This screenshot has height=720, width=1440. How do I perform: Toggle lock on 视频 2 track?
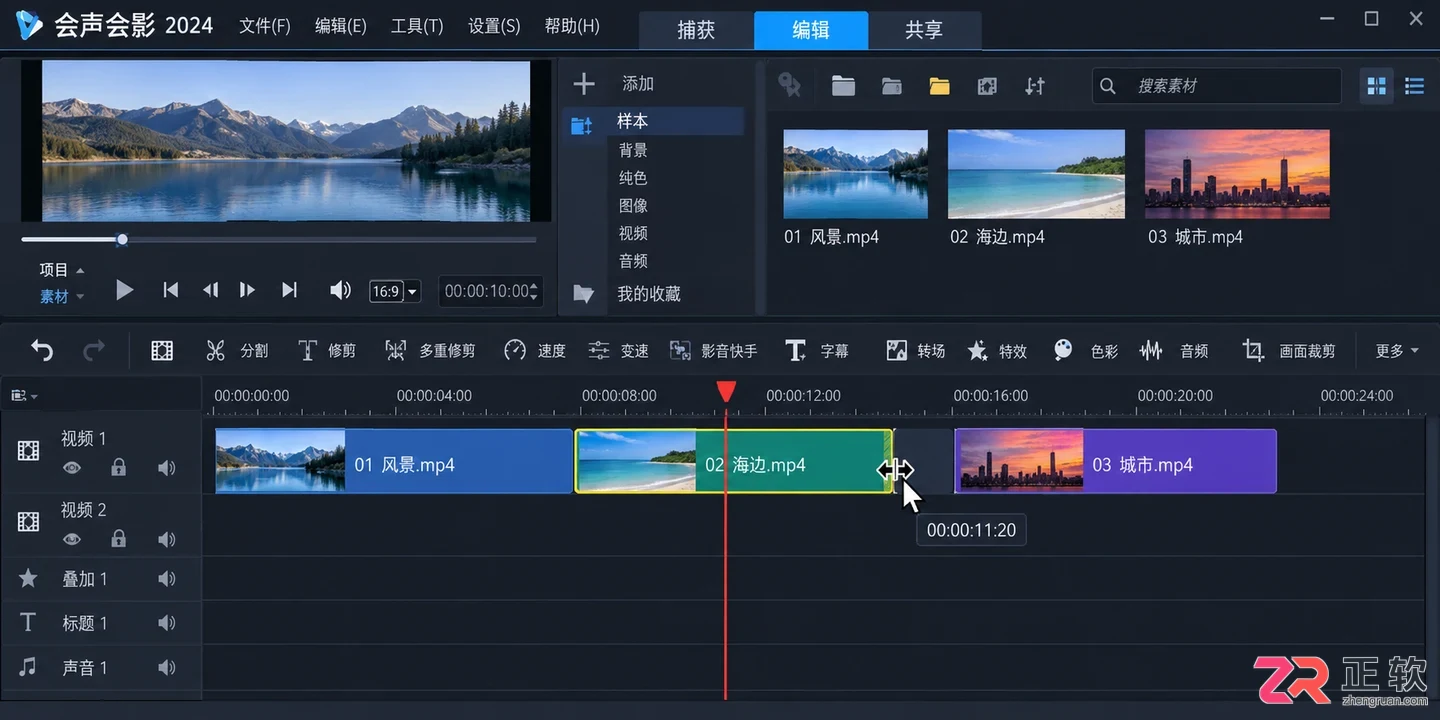point(119,539)
